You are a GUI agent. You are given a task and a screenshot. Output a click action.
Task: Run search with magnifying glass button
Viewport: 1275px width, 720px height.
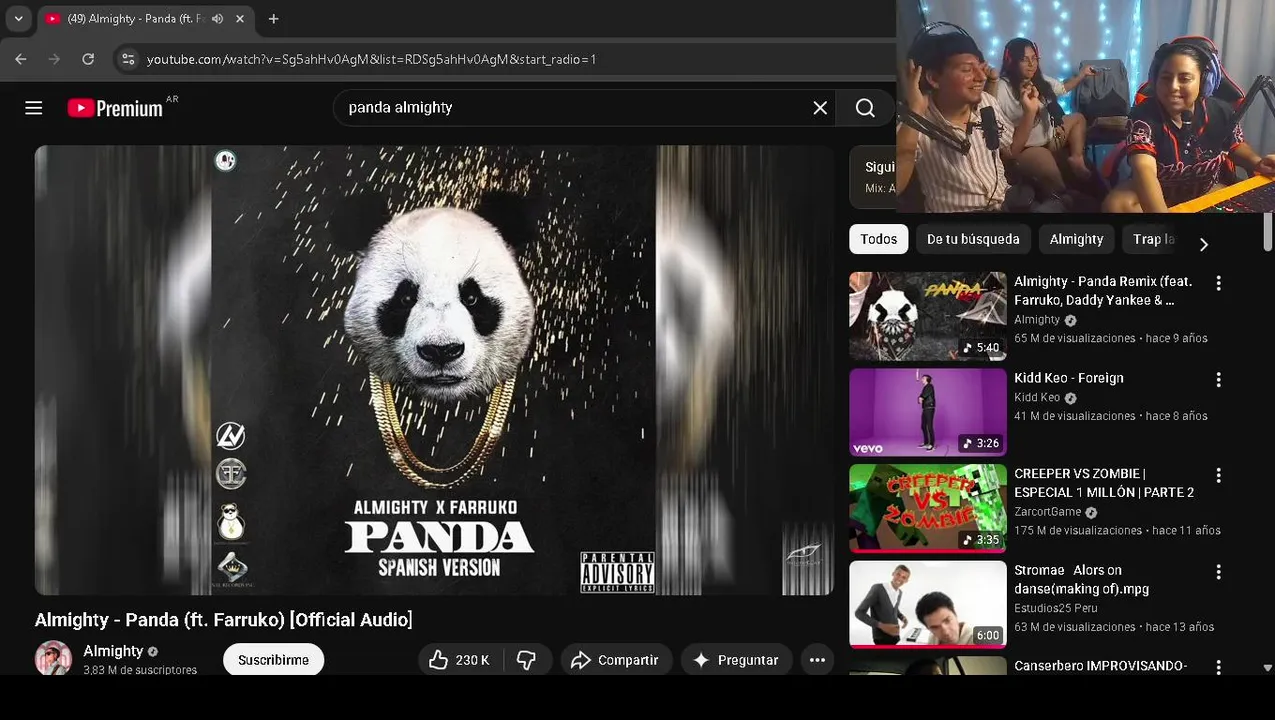coord(865,108)
